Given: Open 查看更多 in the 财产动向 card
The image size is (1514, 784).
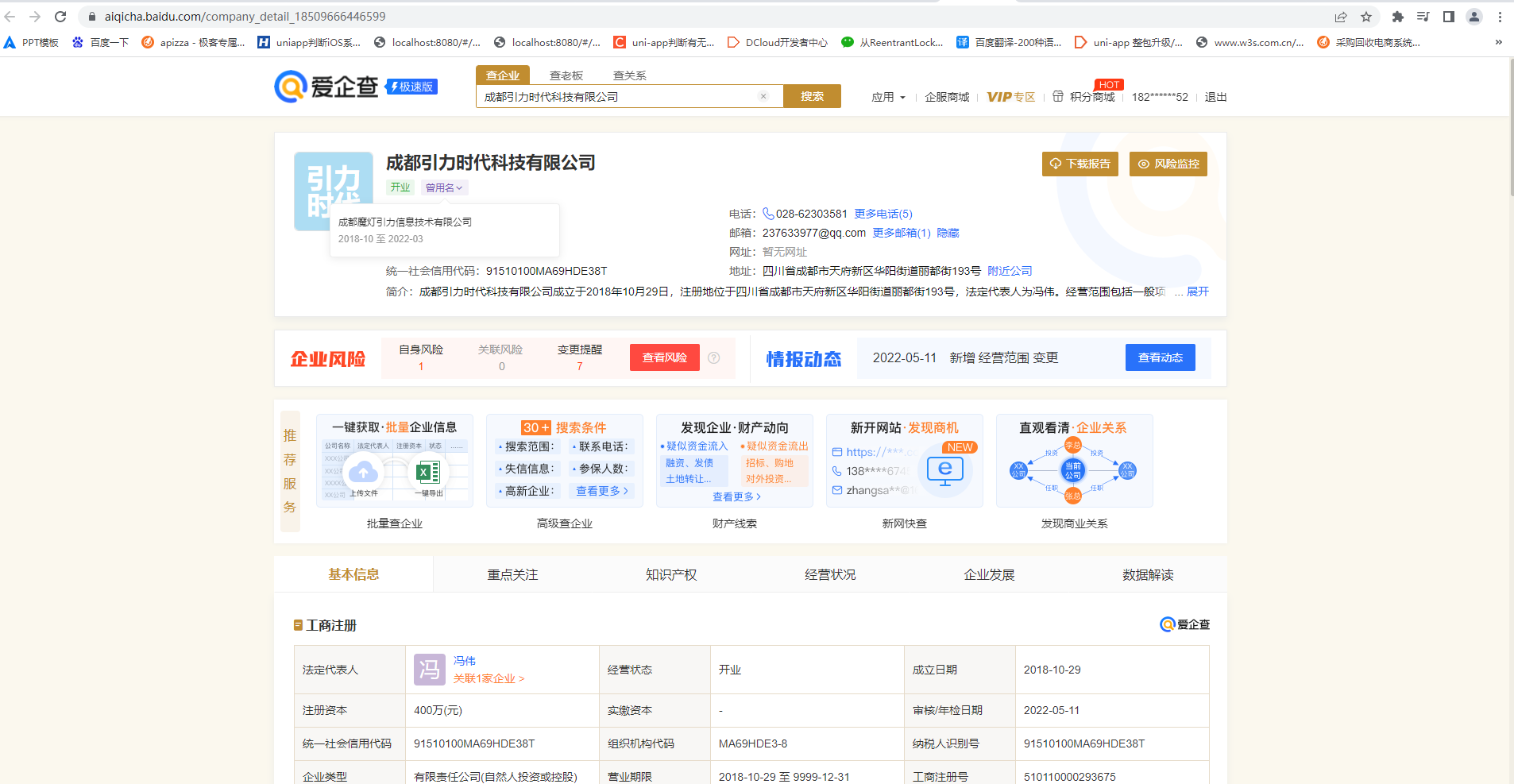Looking at the screenshot, I should tap(737, 496).
